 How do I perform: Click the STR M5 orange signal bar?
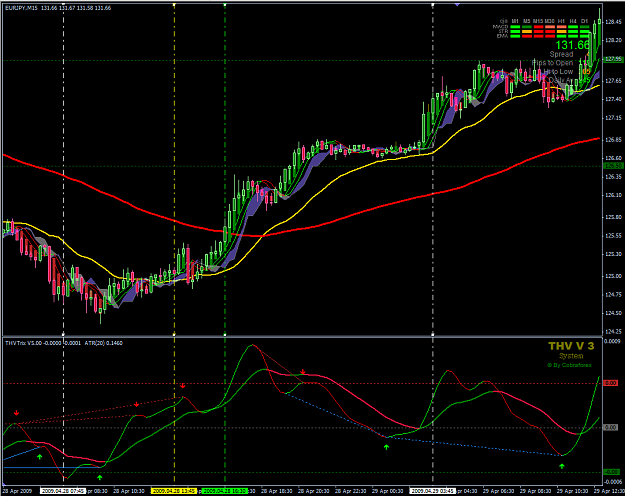[x=527, y=31]
